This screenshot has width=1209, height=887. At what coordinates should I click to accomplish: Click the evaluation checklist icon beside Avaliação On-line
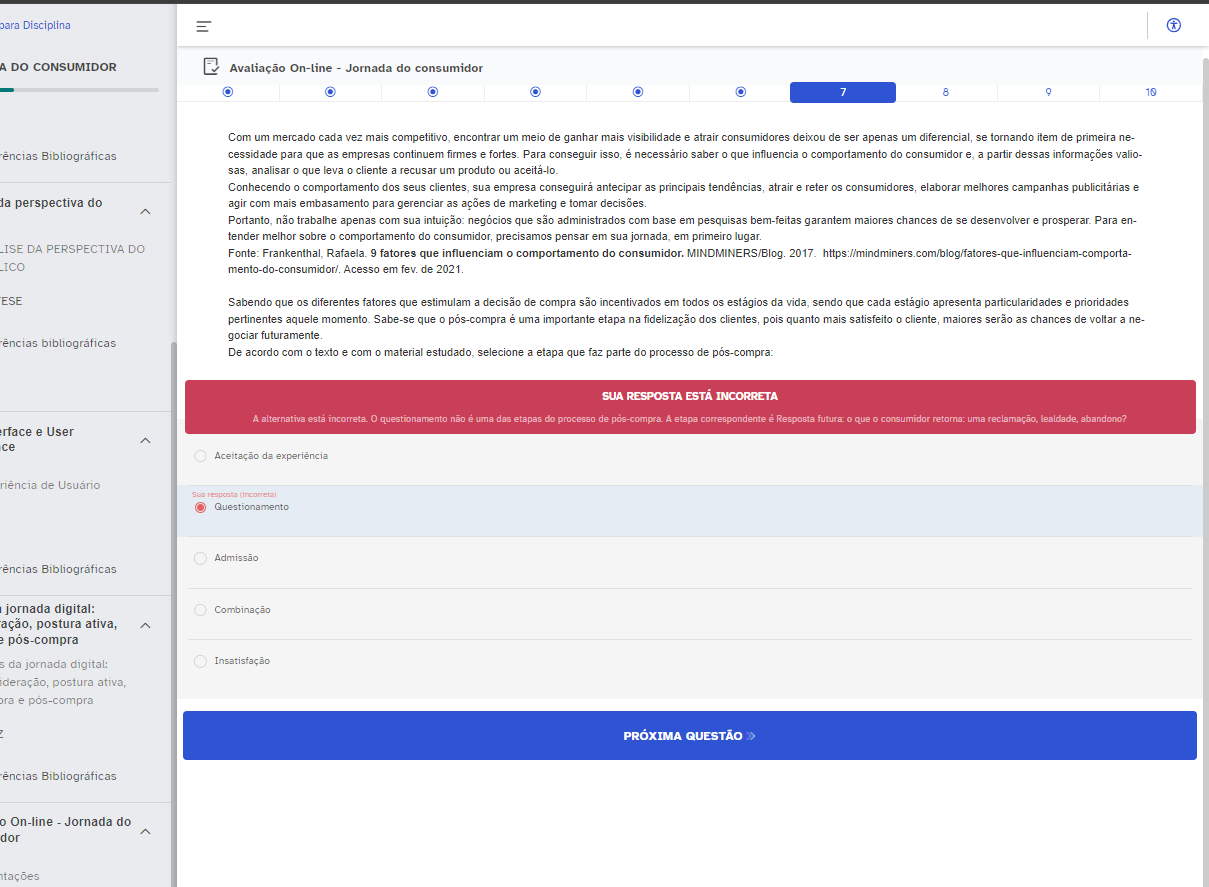click(211, 67)
